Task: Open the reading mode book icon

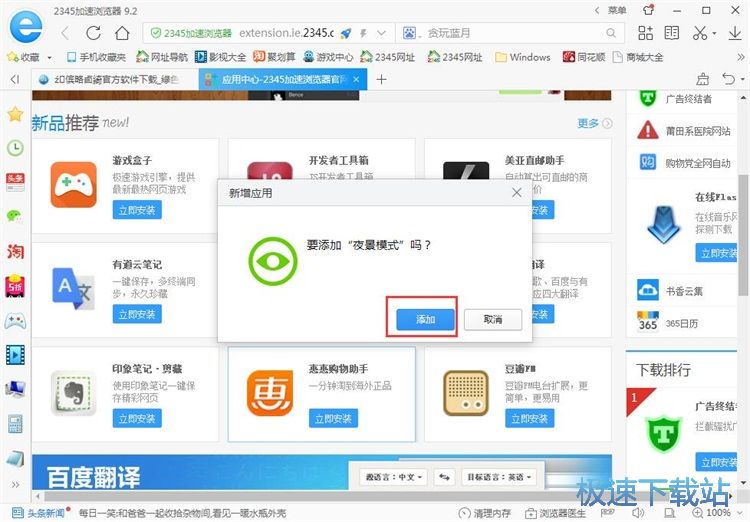Action: (672, 33)
